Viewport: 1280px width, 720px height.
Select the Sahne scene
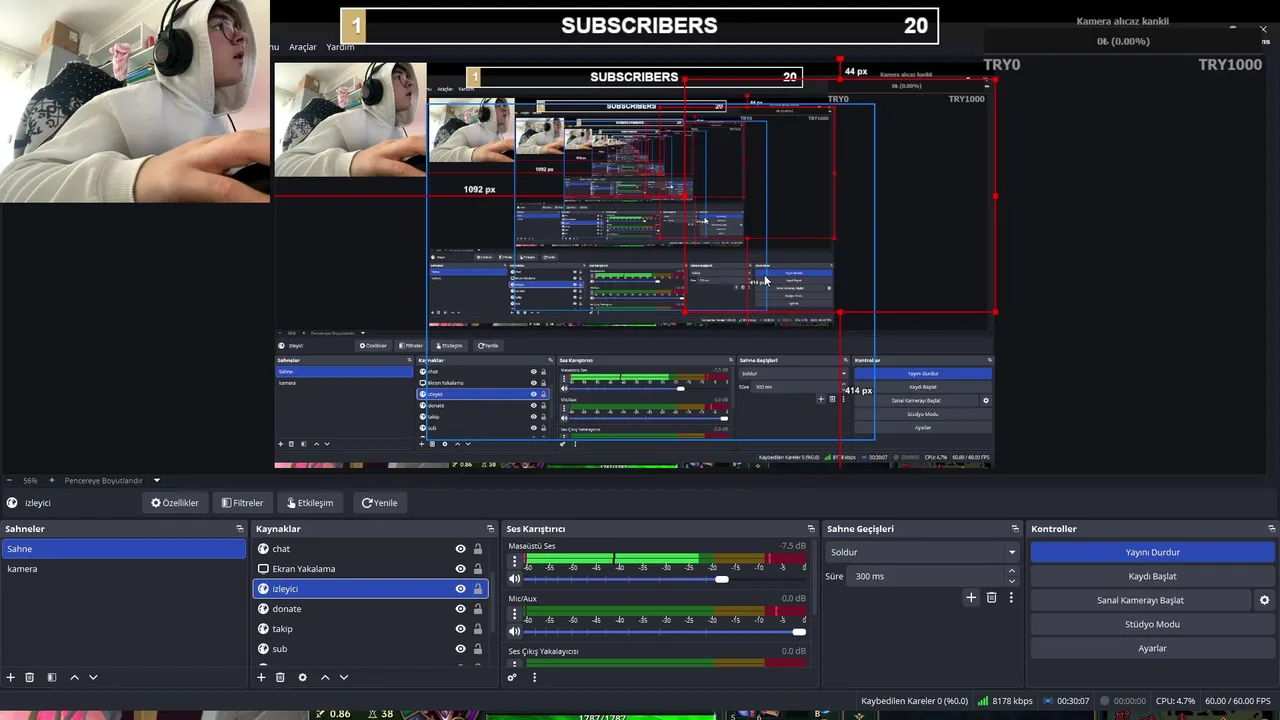point(123,549)
